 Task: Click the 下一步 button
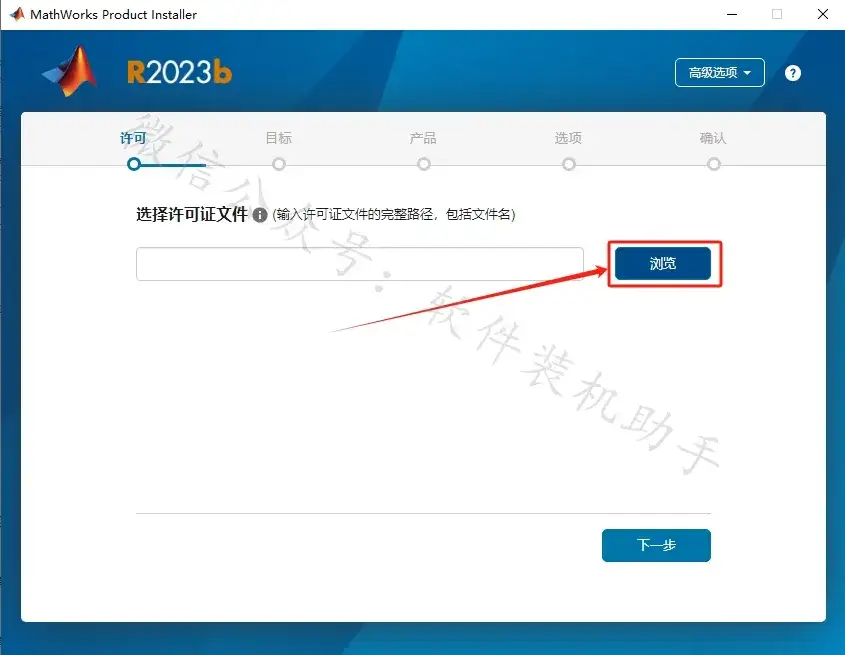tap(656, 545)
